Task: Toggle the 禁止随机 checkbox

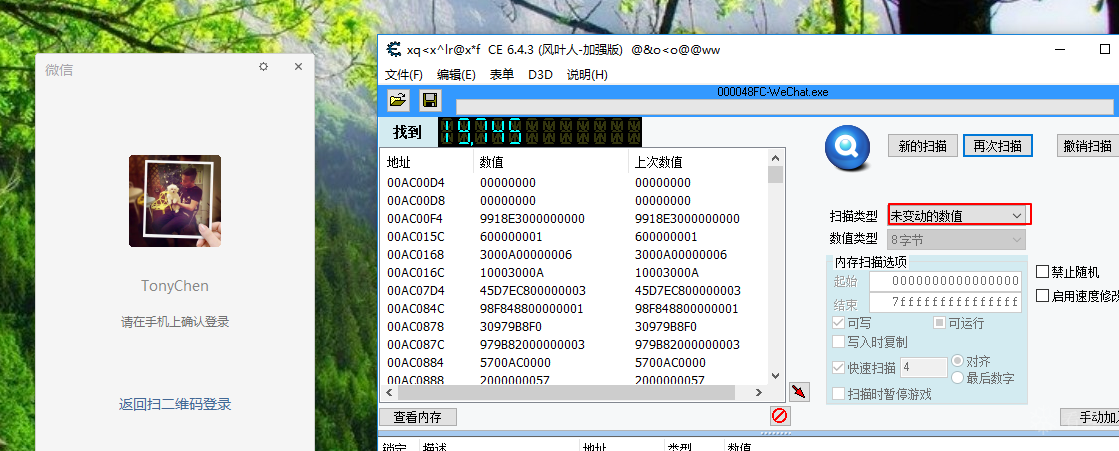Action: coord(1043,272)
